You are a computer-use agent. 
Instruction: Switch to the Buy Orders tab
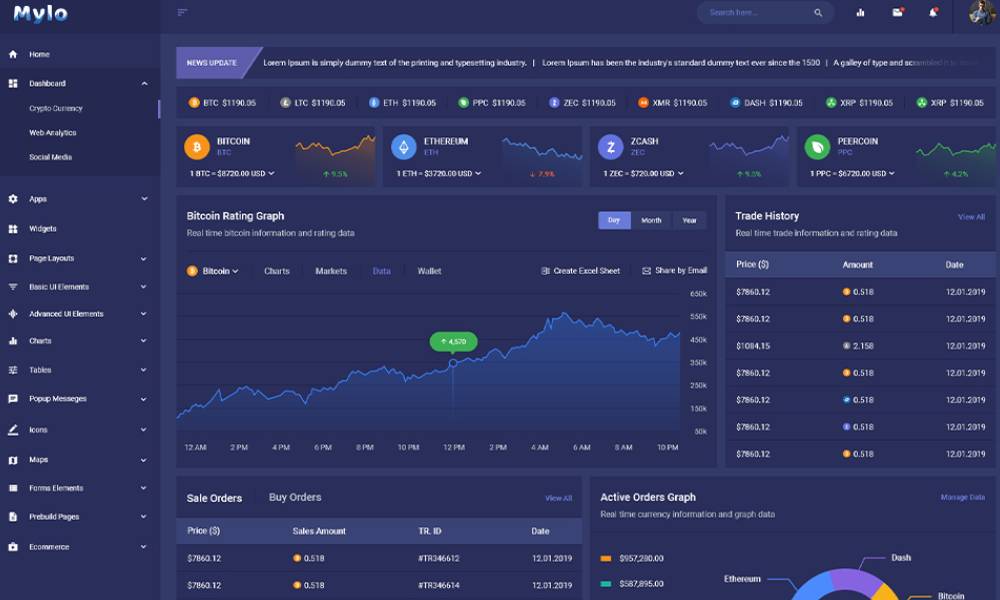[x=295, y=497]
